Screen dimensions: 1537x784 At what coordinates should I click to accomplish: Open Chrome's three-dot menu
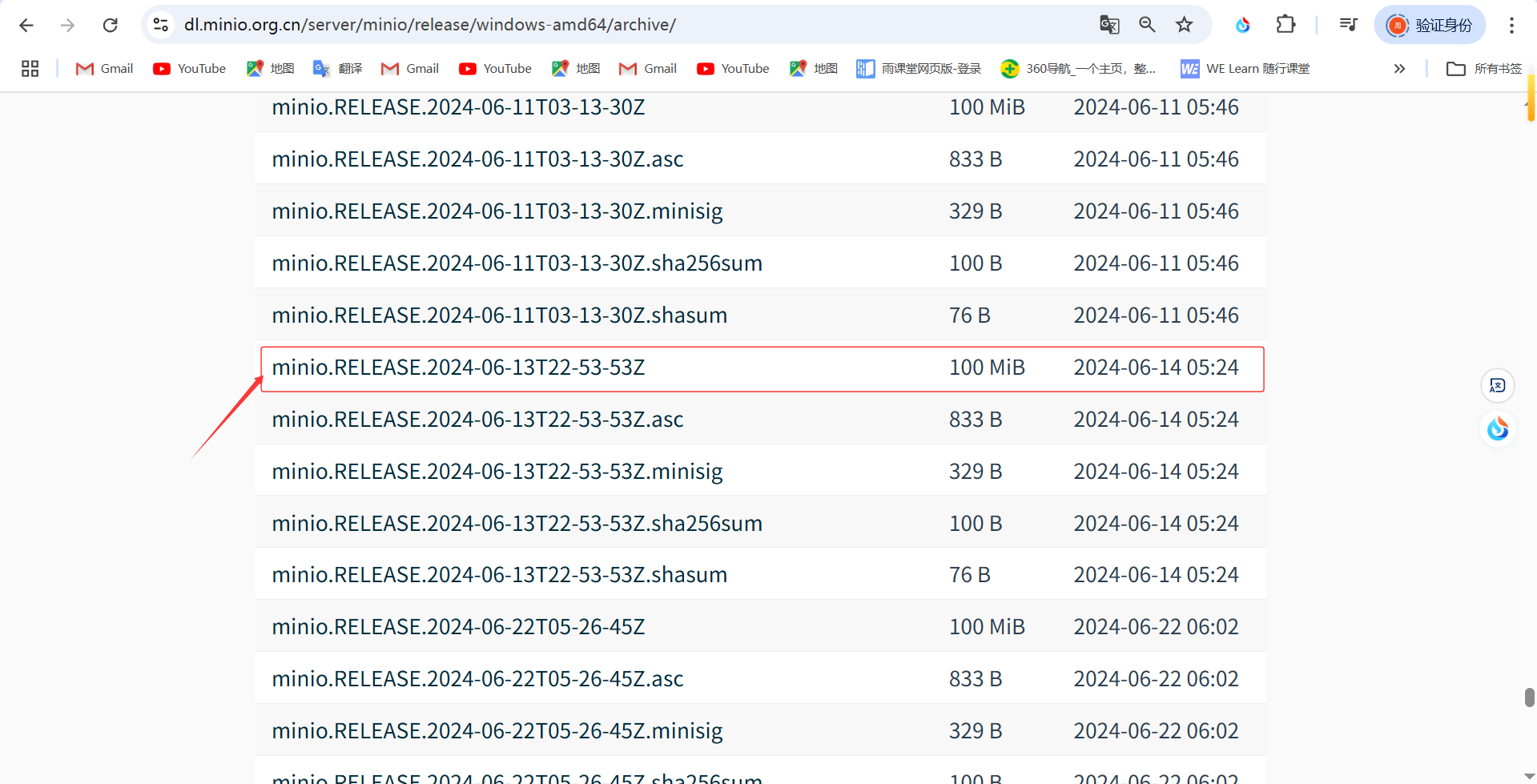coord(1511,25)
